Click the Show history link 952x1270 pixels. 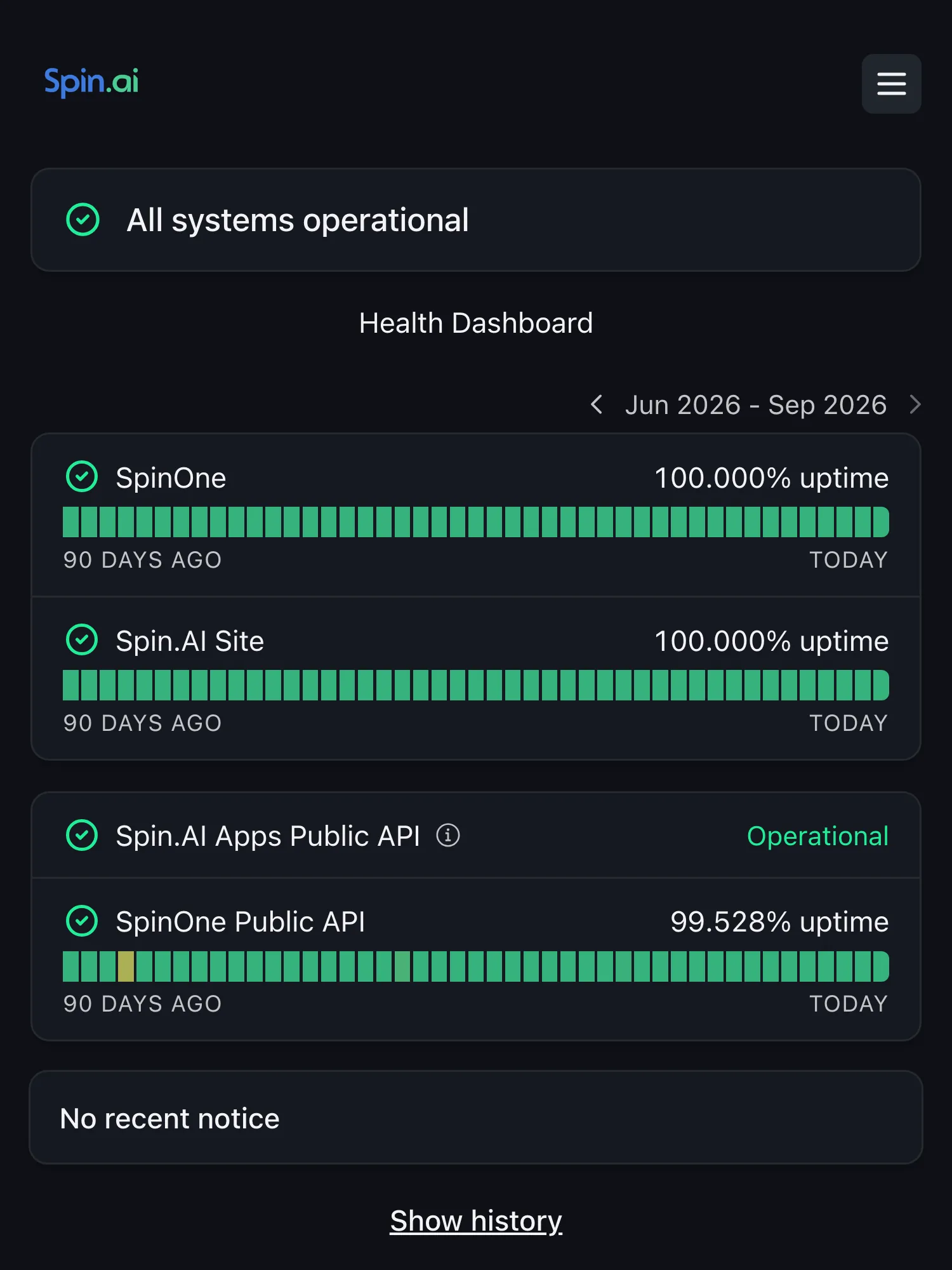point(476,1221)
